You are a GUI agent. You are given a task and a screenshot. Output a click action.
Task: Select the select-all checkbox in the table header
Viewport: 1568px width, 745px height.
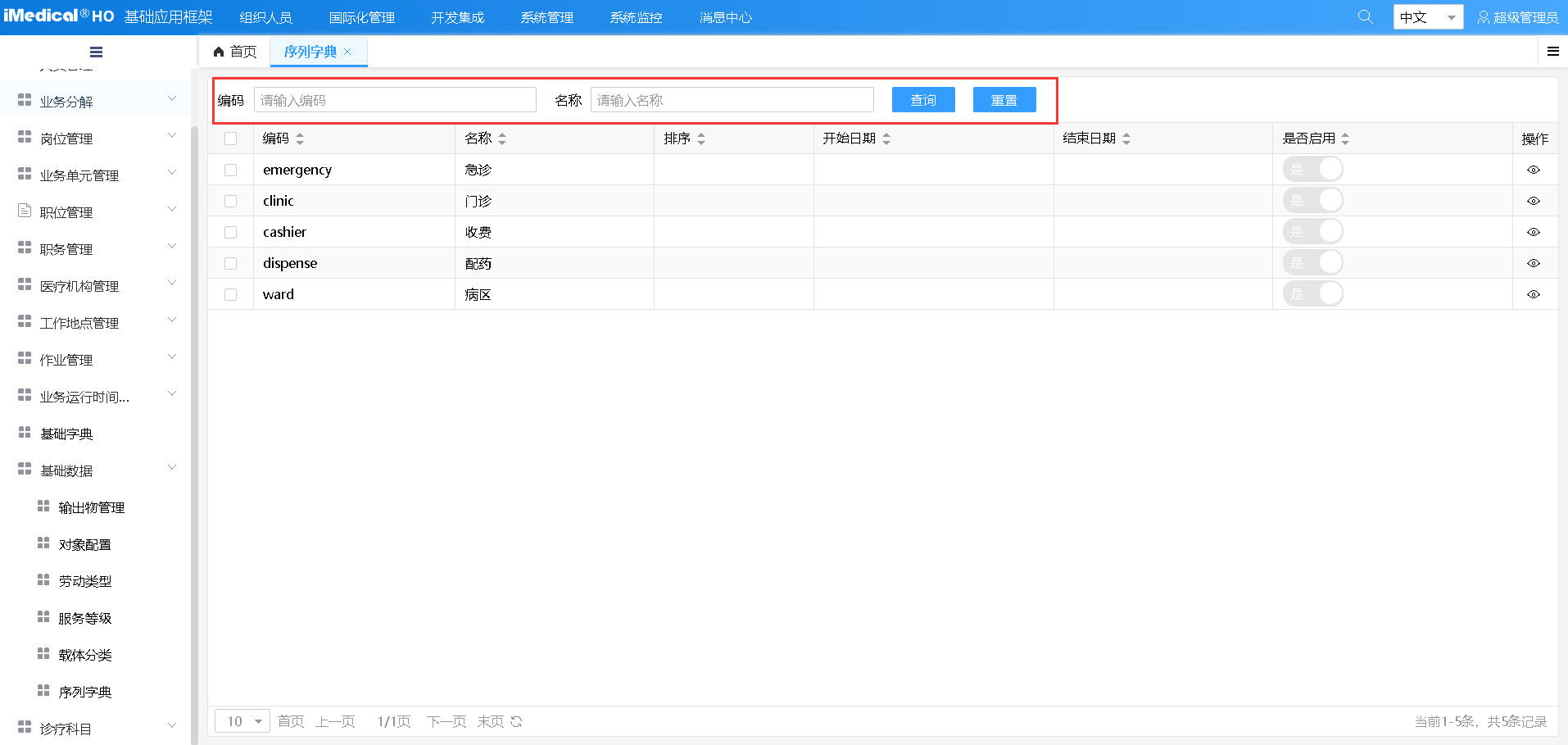(230, 139)
